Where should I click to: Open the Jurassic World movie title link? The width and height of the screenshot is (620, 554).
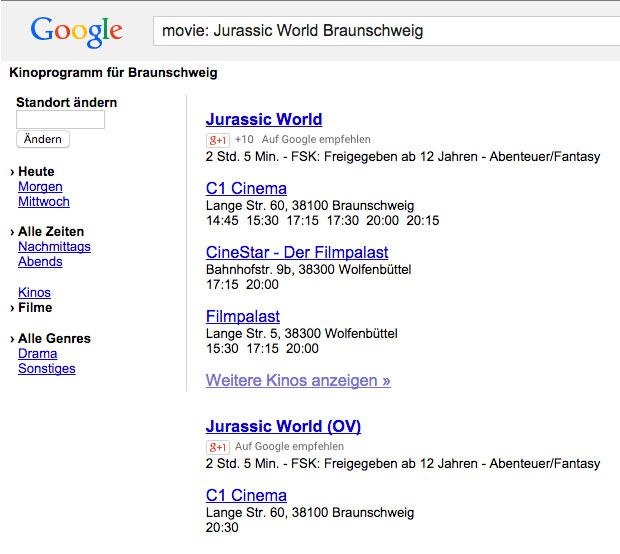[x=264, y=119]
